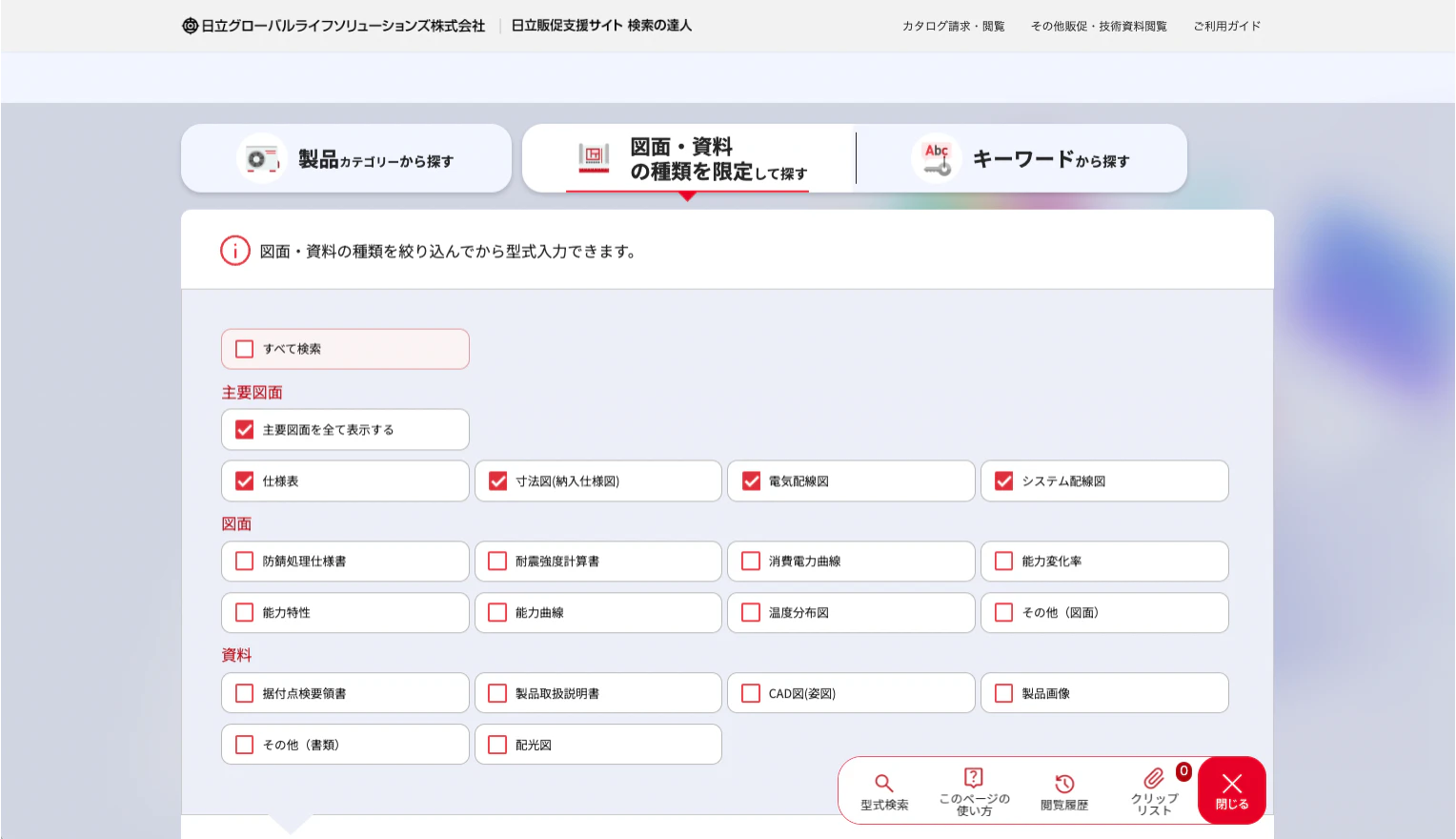Click 日立グローバルライフソリューションズ株式会社 name
The height and width of the screenshot is (839, 1456).
[343, 26]
